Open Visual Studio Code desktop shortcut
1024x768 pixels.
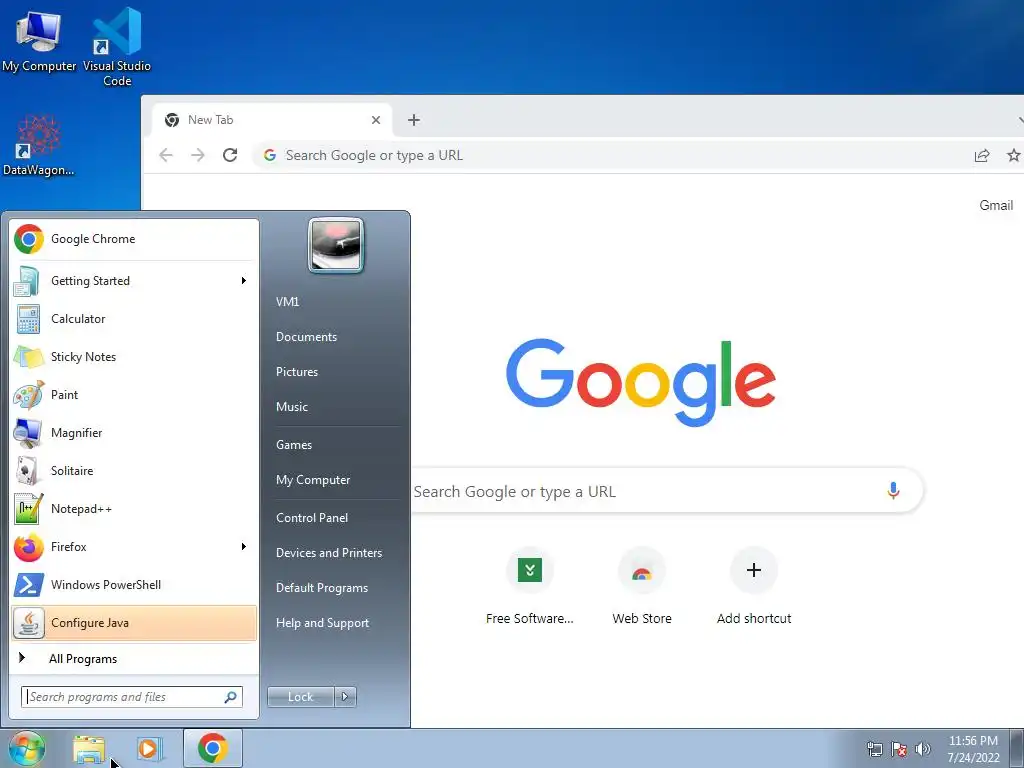pyautogui.click(x=117, y=47)
